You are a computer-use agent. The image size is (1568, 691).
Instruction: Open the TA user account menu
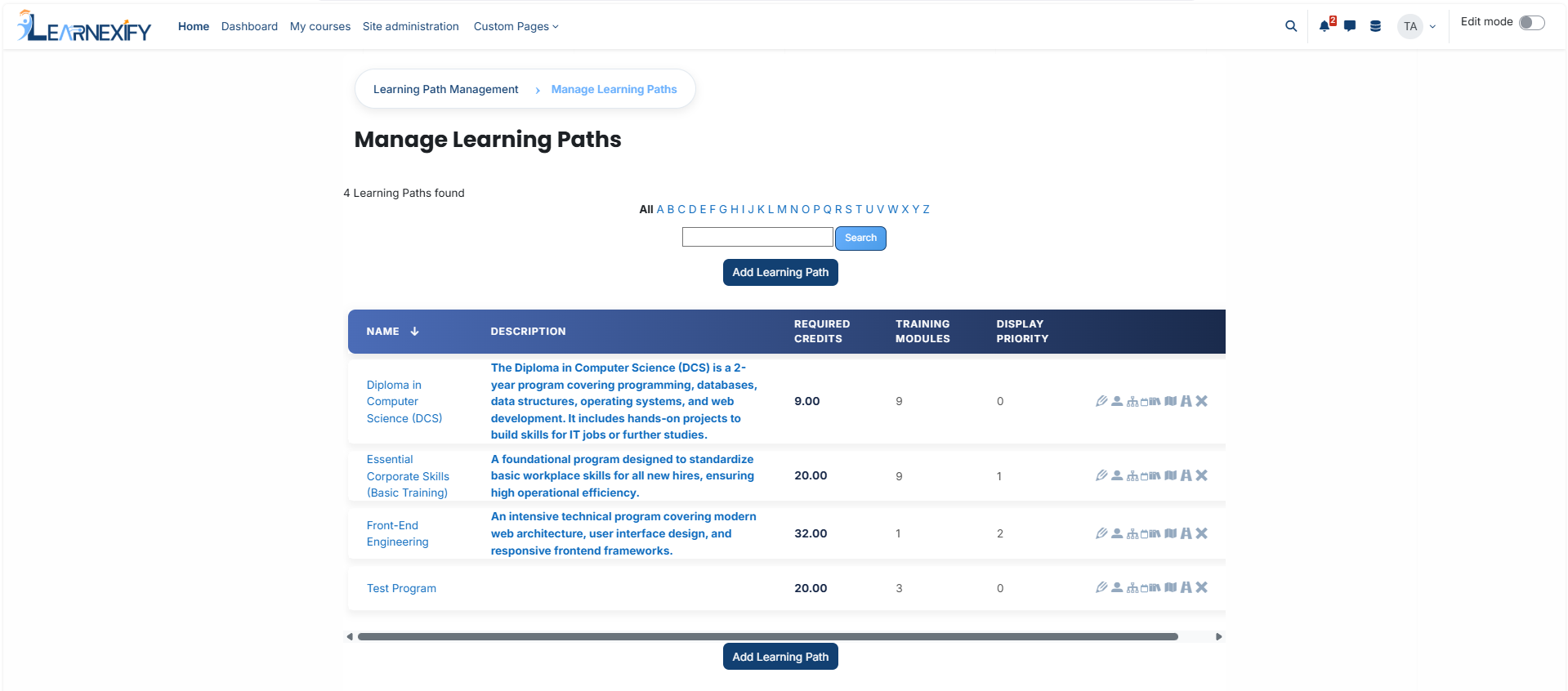click(1417, 26)
